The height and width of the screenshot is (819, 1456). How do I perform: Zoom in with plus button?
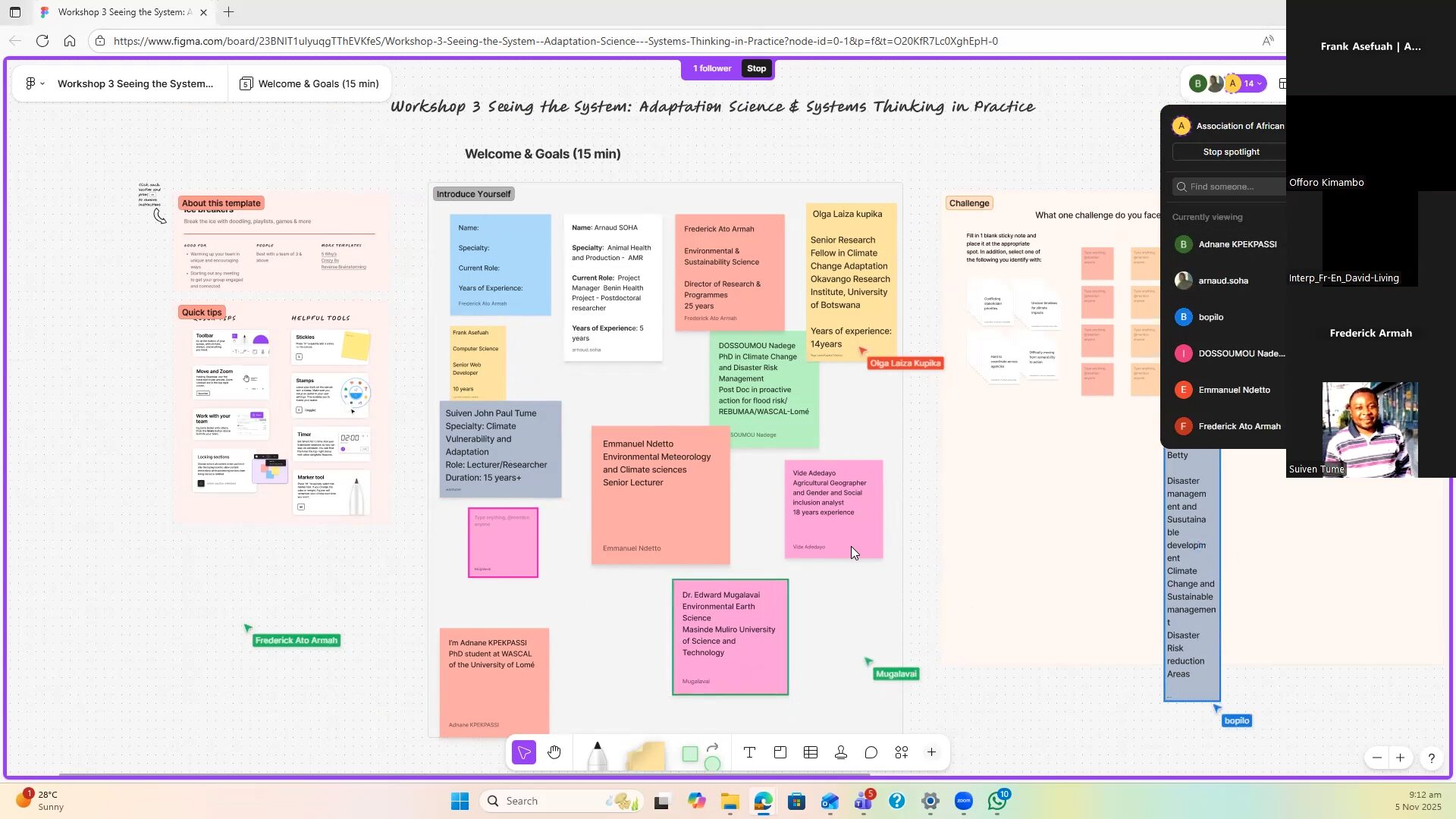(x=1400, y=758)
